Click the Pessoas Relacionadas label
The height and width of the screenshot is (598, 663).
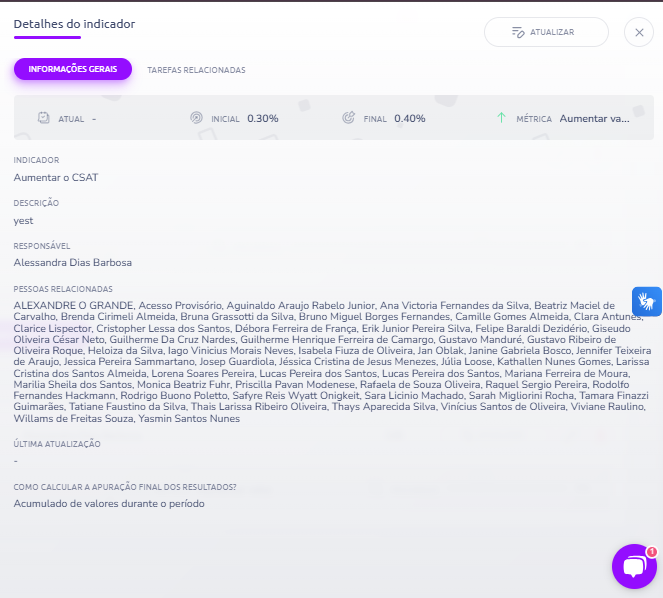click(x=63, y=289)
